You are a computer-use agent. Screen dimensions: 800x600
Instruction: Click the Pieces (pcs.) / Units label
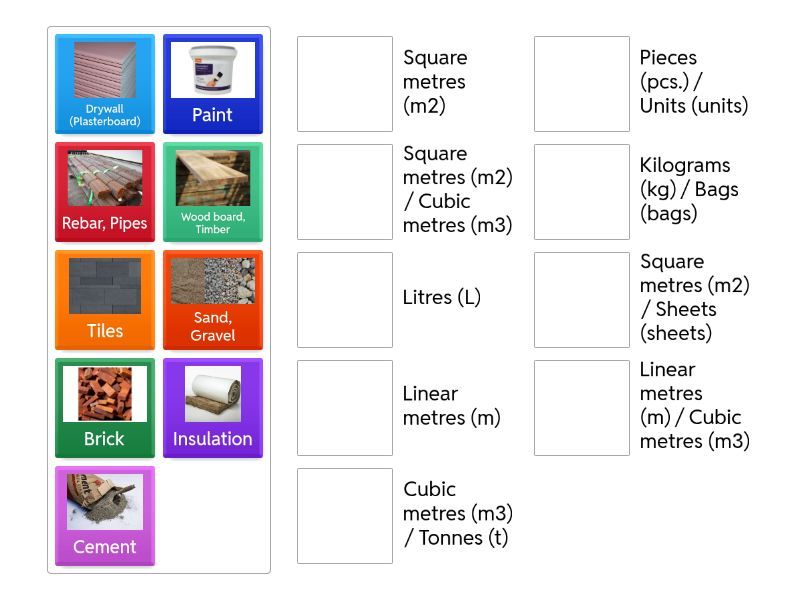point(694,82)
